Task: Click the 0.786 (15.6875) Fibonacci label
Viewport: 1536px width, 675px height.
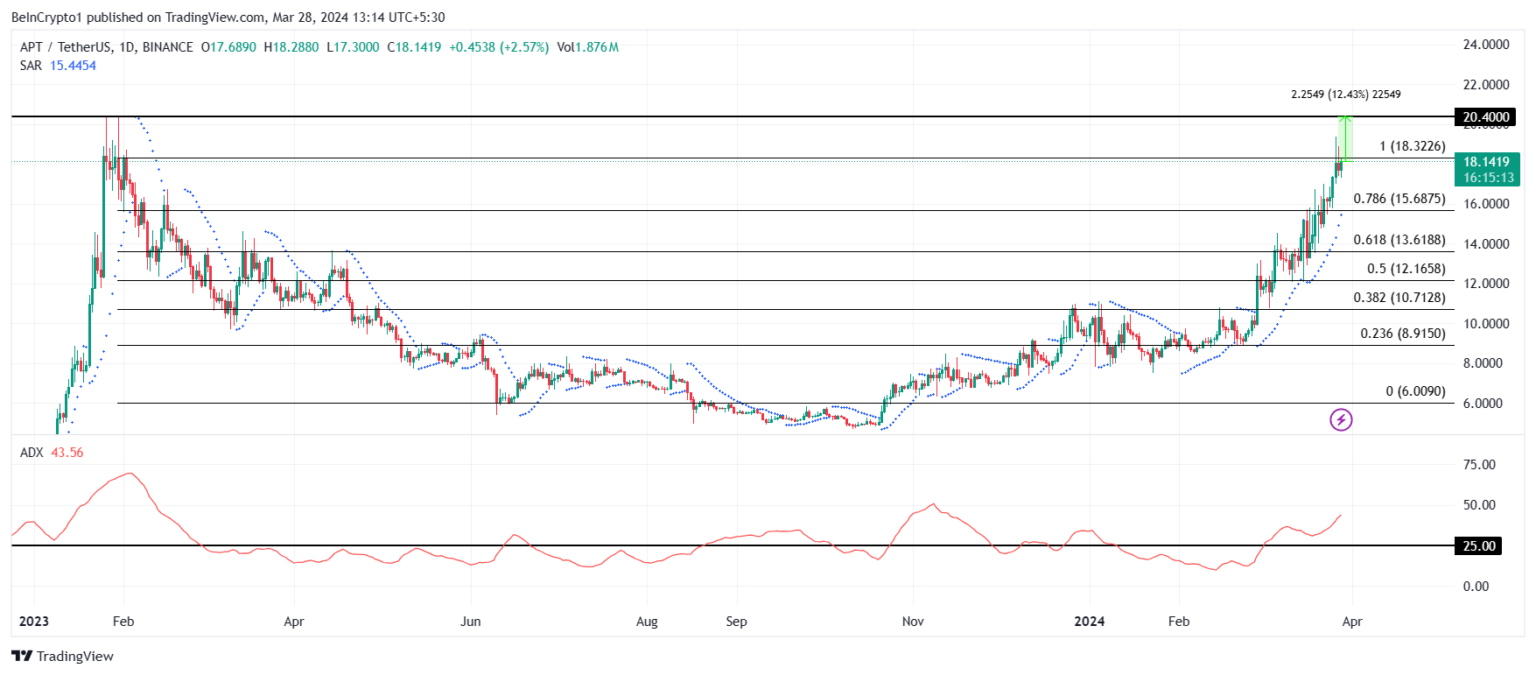Action: (1399, 199)
